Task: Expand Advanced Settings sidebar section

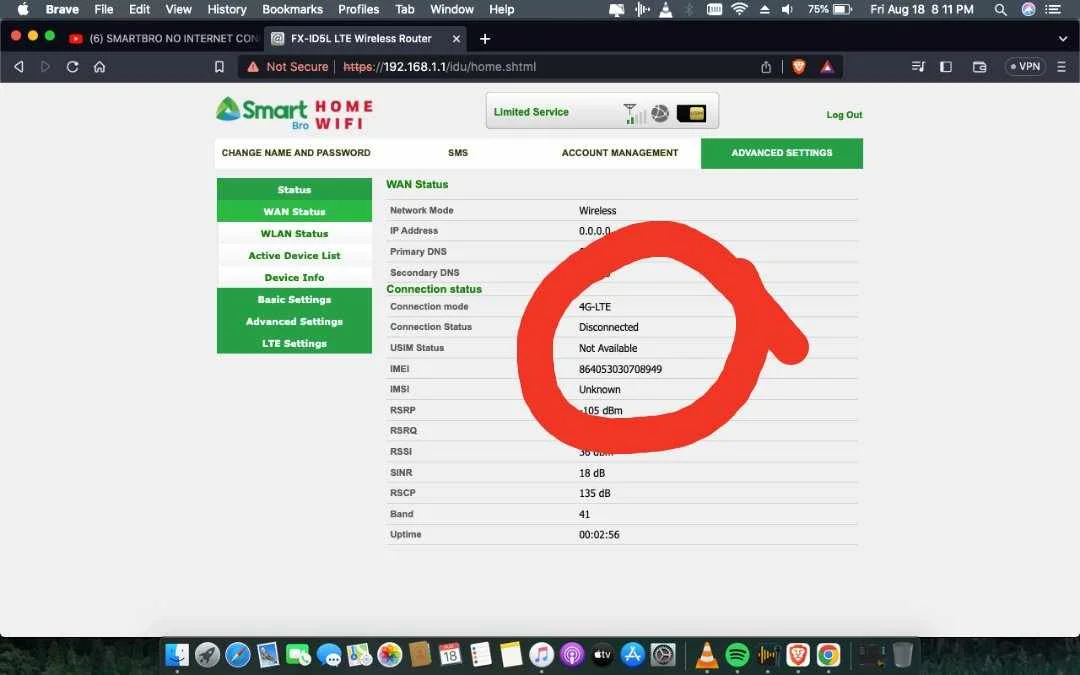Action: [294, 322]
